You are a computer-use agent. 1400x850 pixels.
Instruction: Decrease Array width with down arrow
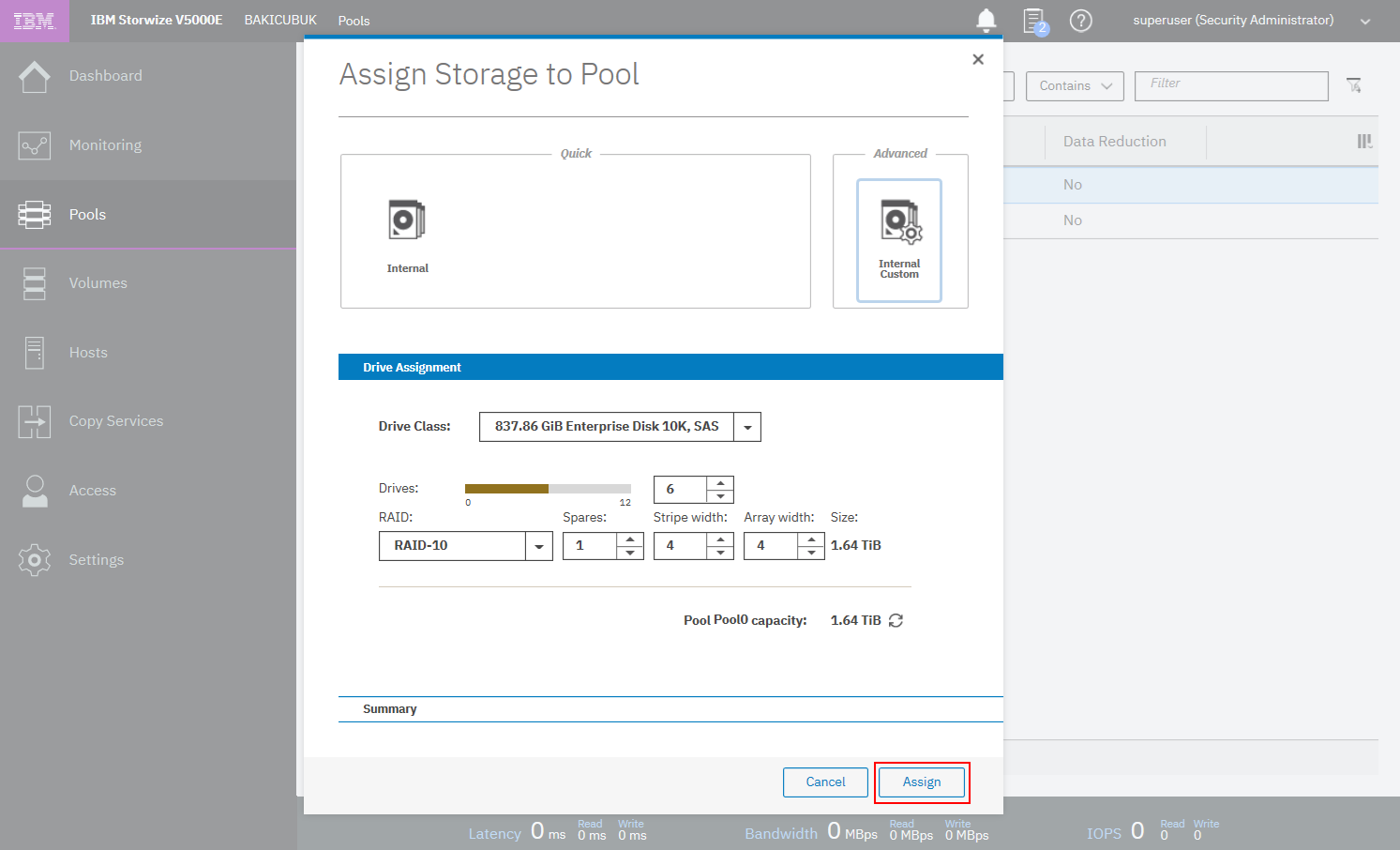click(811, 553)
